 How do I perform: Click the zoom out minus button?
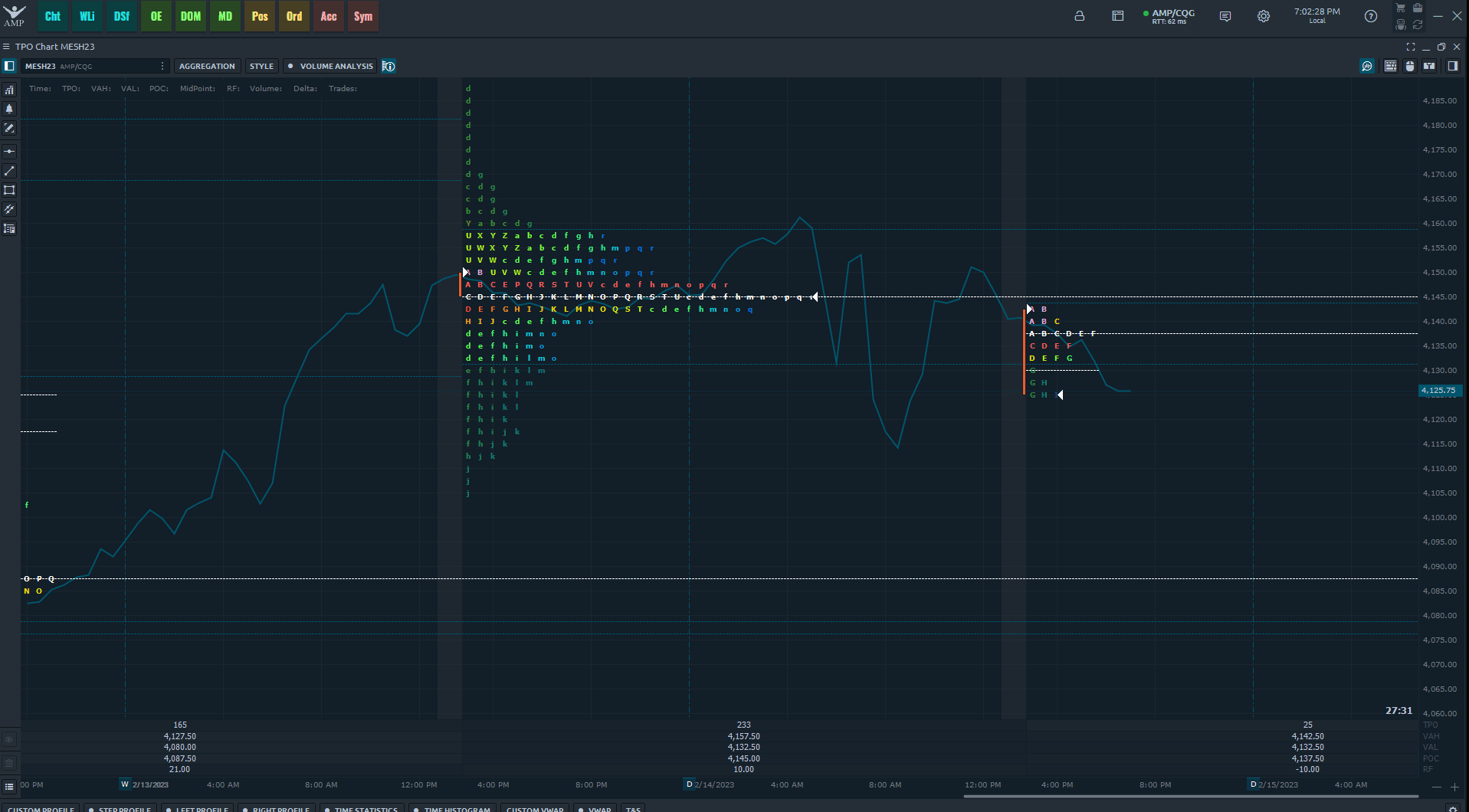click(1437, 787)
